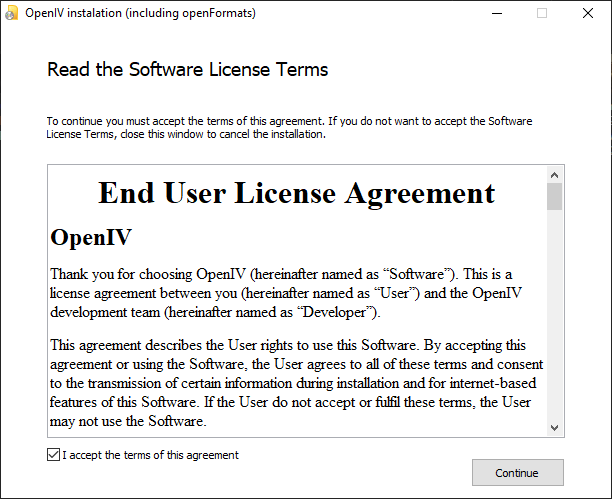Uncheck the accept agreement terms checkbox
This screenshot has height=499, width=612.
[x=53, y=455]
